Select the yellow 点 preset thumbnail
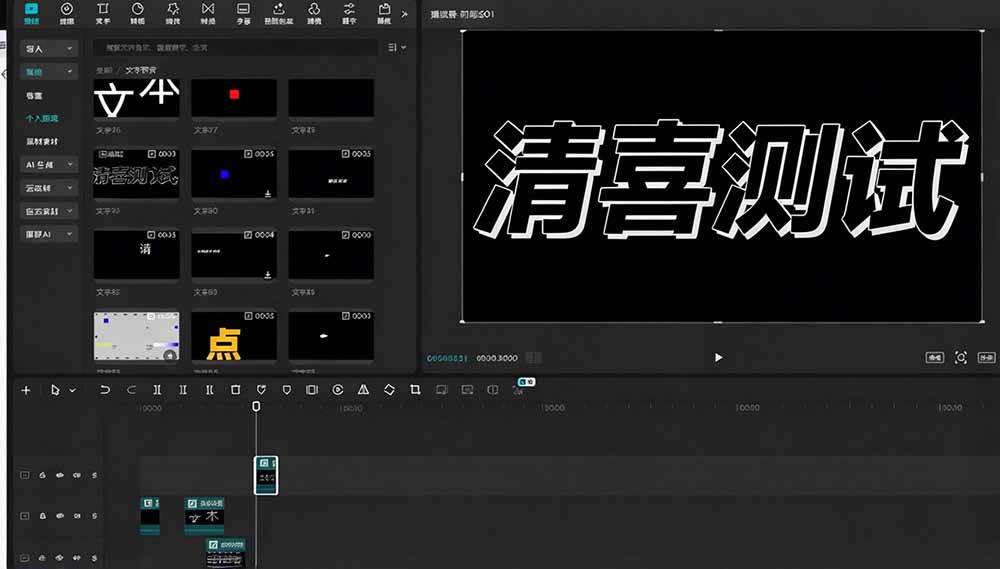The height and width of the screenshot is (569, 1000). 234,336
